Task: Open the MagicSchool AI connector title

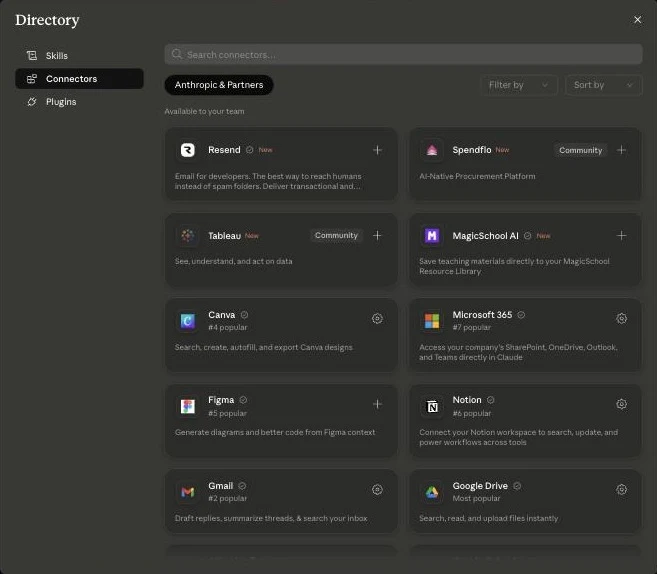Action: point(486,236)
